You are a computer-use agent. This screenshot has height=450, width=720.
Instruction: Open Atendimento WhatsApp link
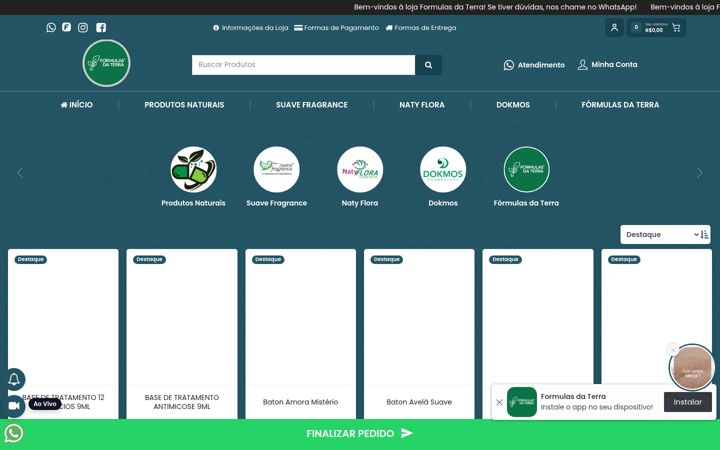click(x=534, y=65)
